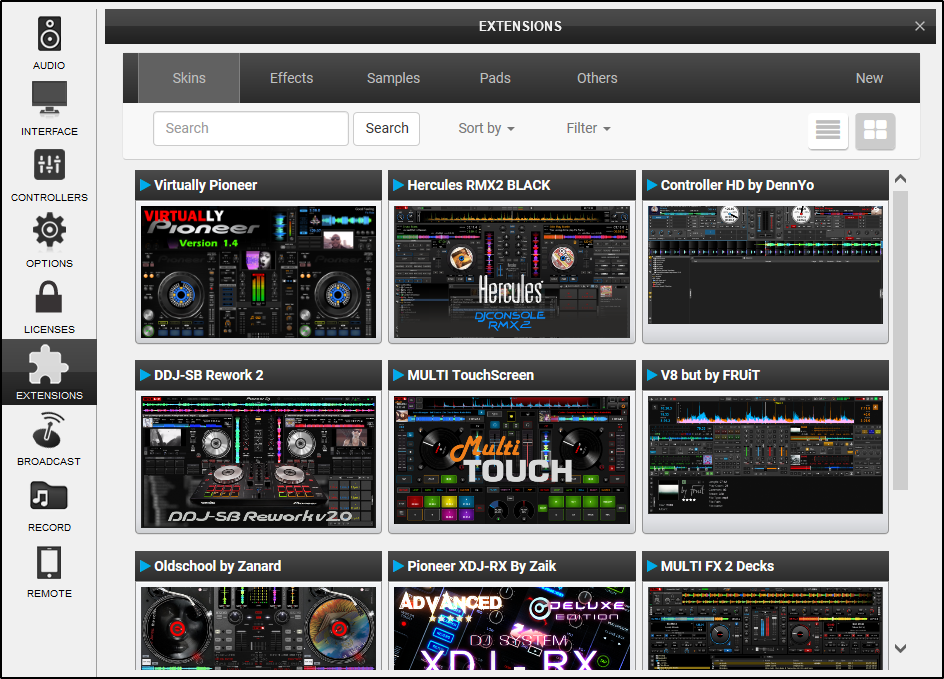Viewport: 944px width, 679px height.
Task: Click blue arrow next to V8 but by FRUiT
Action: click(x=652, y=375)
